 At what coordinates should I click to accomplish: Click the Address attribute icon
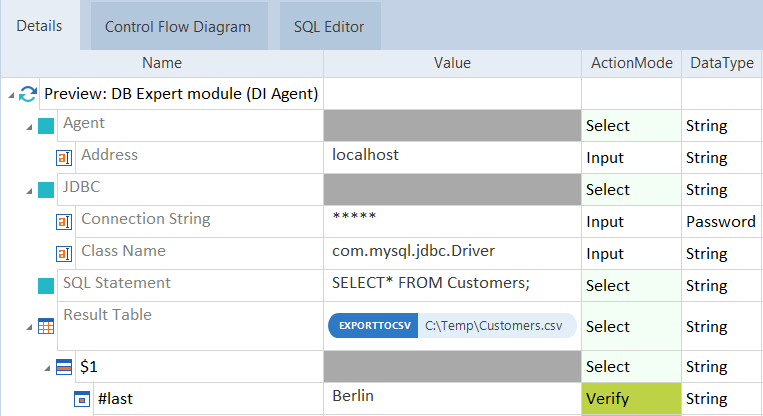coord(64,158)
